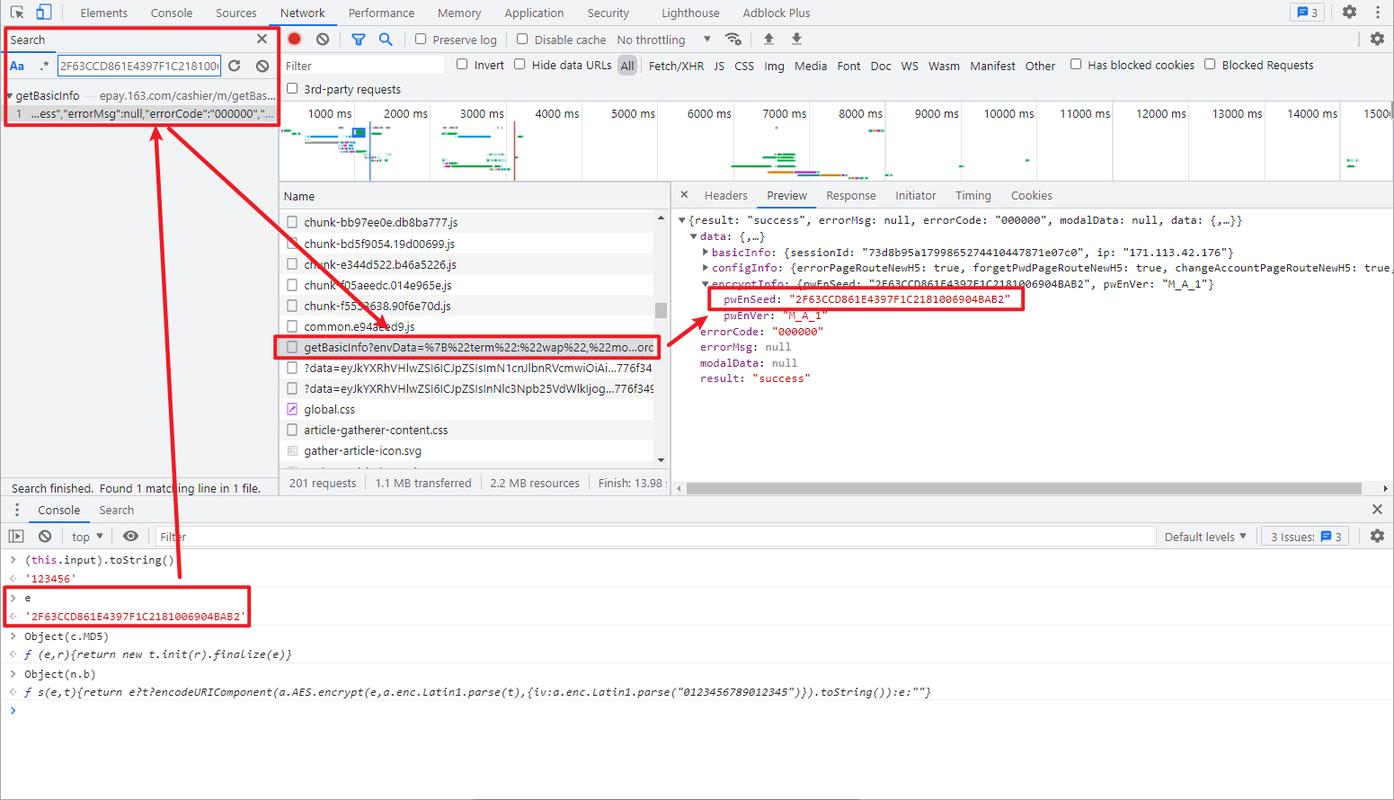Click the network Filter input field
The image size is (1394, 800).
[x=364, y=65]
